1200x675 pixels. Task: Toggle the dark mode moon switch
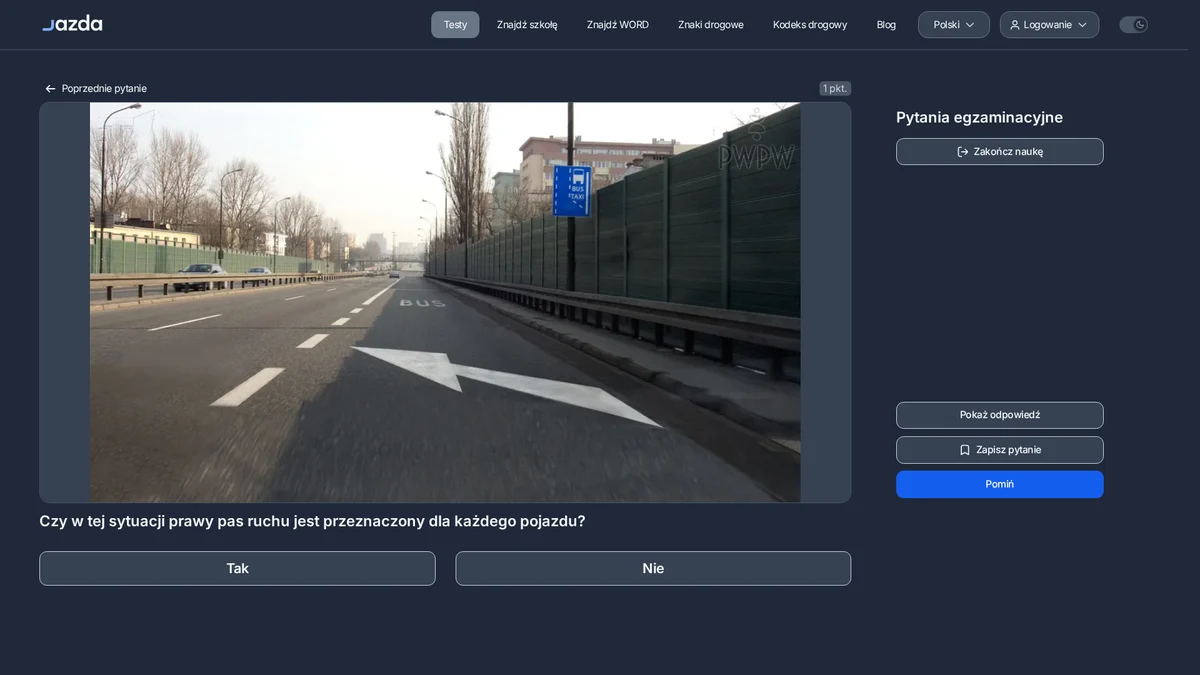click(x=1133, y=25)
